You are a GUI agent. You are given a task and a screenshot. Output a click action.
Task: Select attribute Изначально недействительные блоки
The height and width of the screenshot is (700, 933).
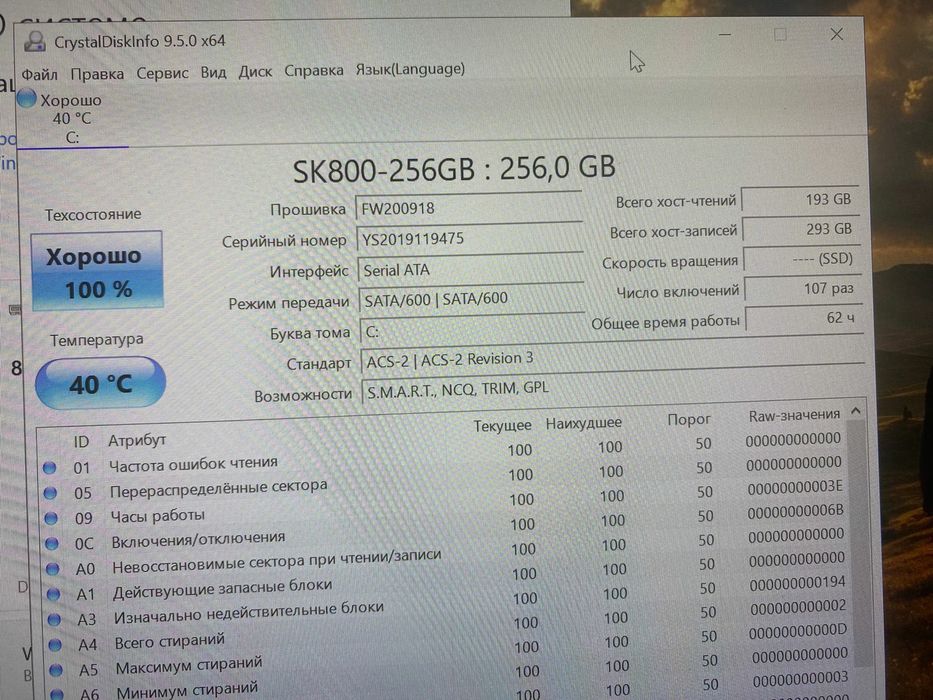click(x=249, y=613)
